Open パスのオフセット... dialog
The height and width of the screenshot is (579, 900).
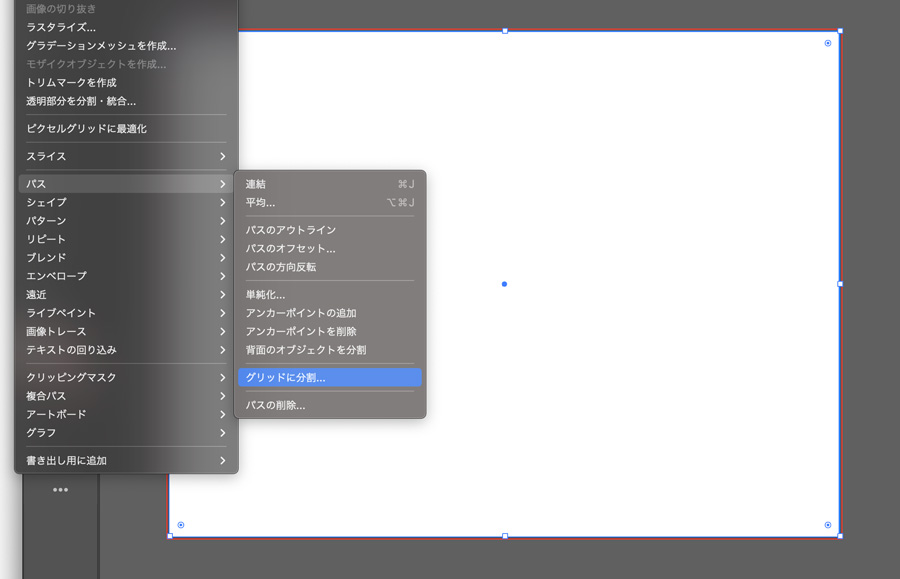(x=330, y=248)
